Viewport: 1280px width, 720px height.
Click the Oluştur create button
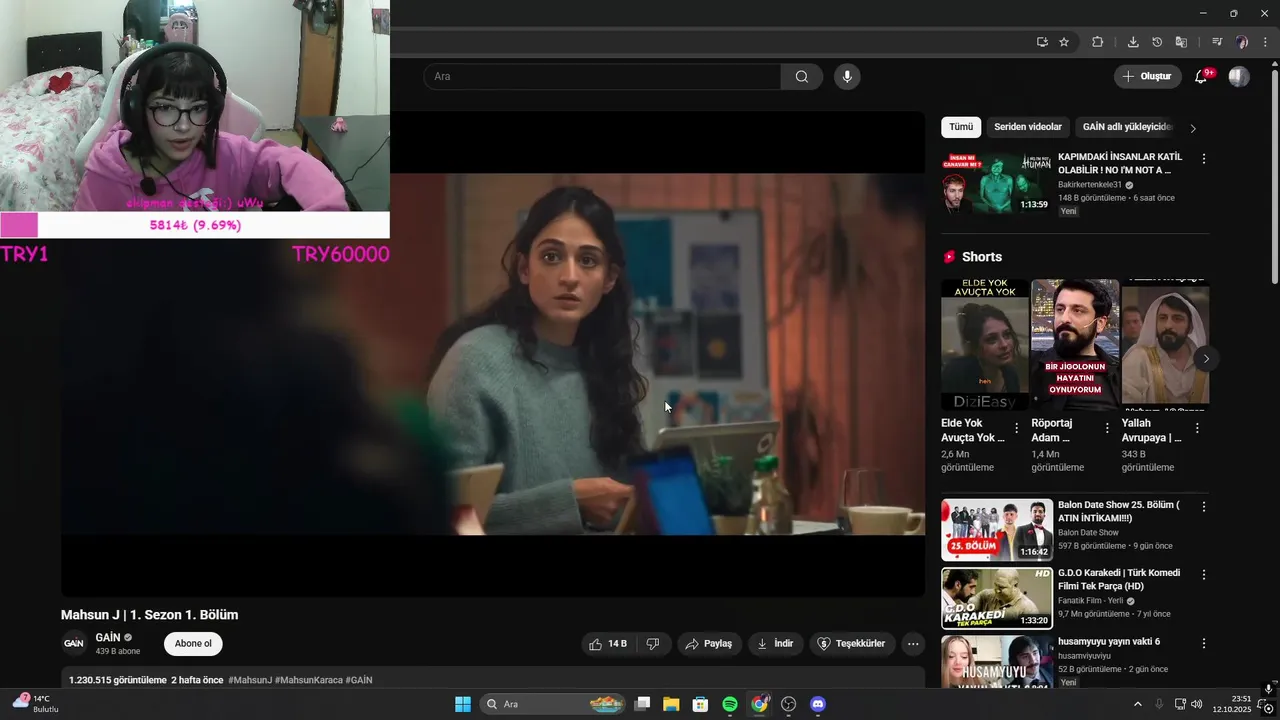(x=1148, y=77)
